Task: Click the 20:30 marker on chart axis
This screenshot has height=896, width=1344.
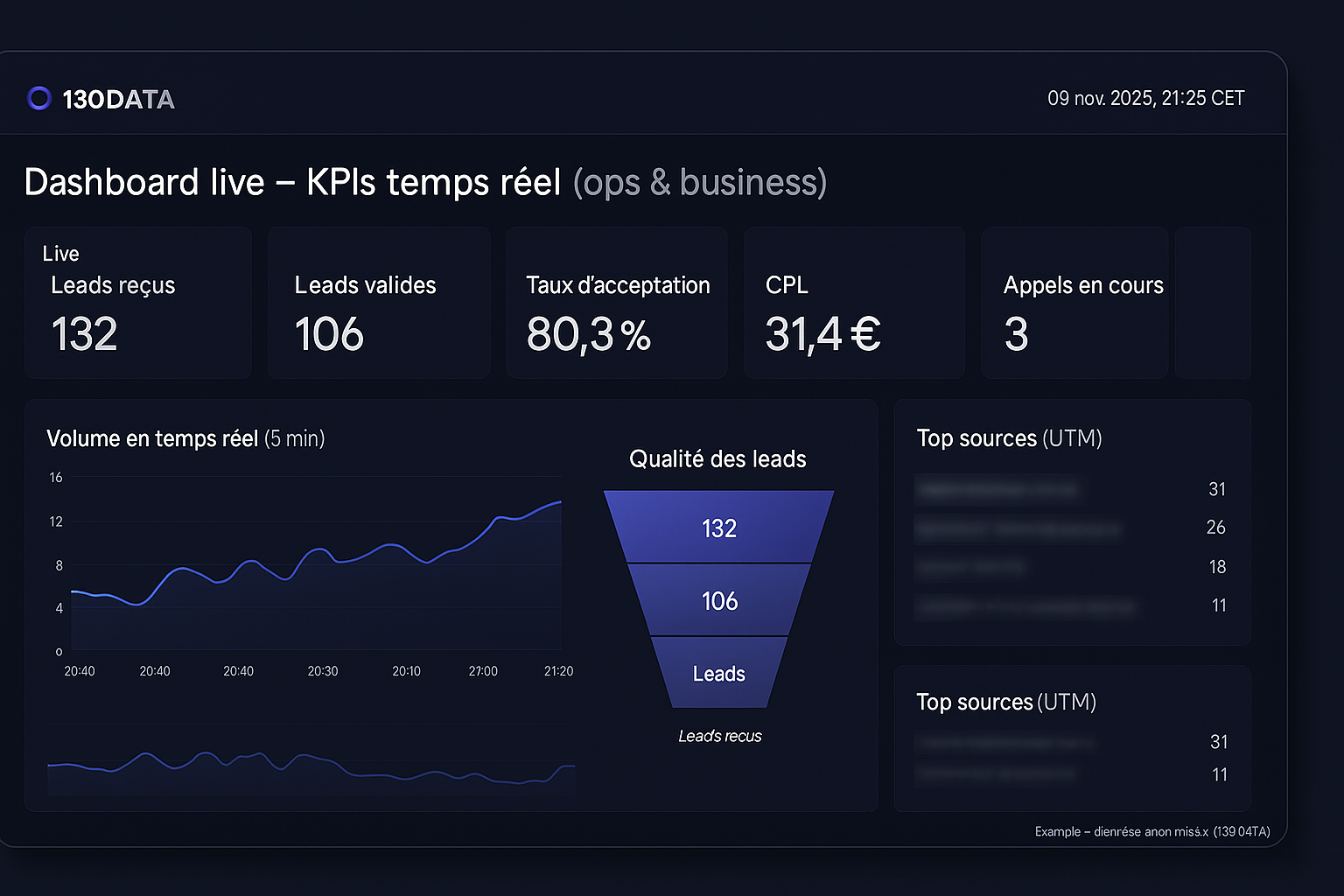Action: click(x=322, y=671)
